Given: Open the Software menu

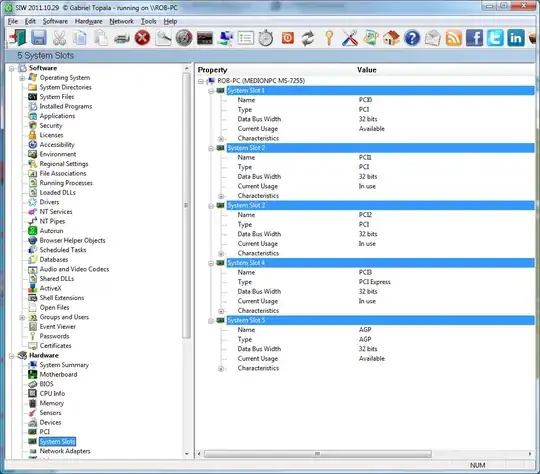Looking at the screenshot, I should tap(55, 21).
